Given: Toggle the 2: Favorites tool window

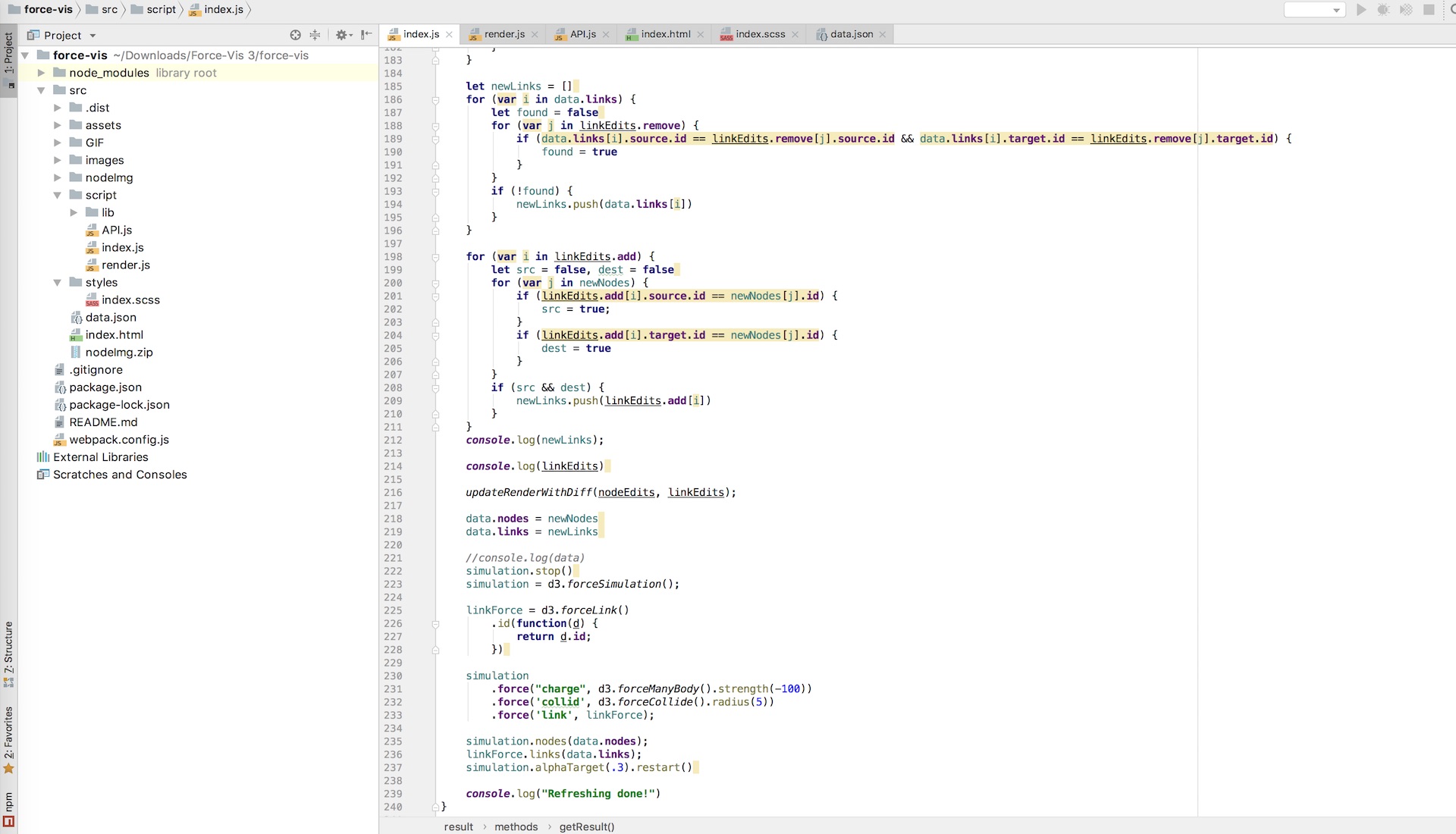Looking at the screenshot, I should click(x=8, y=740).
